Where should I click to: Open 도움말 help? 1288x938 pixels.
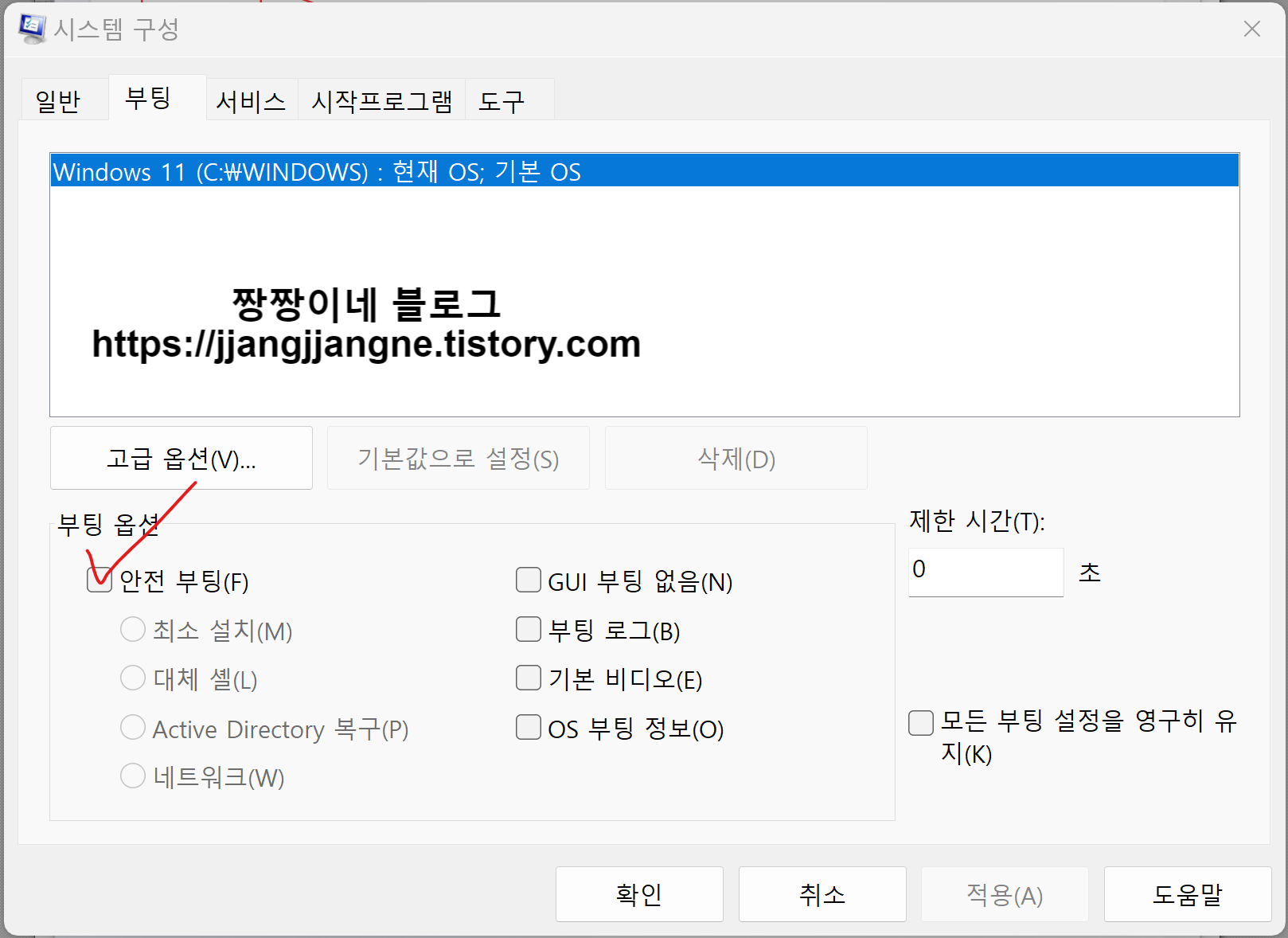click(x=1188, y=894)
